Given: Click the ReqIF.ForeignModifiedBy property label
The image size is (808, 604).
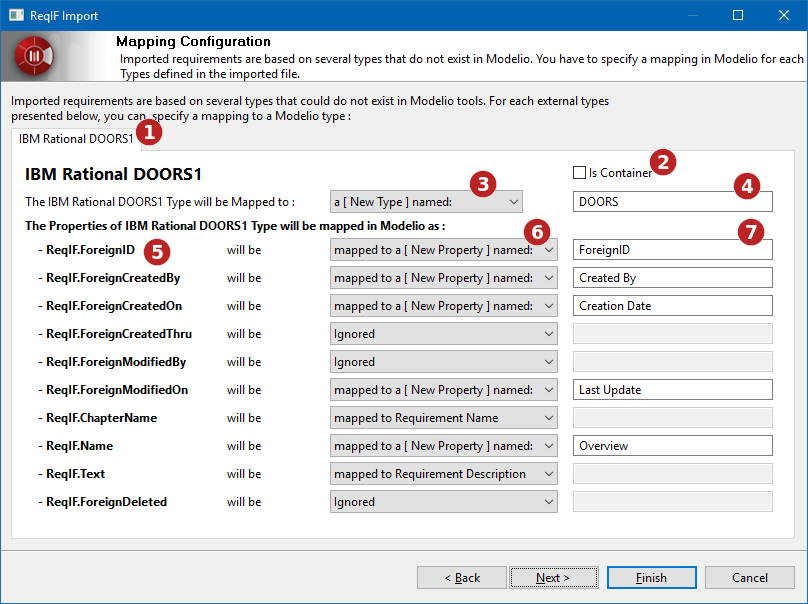Looking at the screenshot, I should pyautogui.click(x=116, y=362).
